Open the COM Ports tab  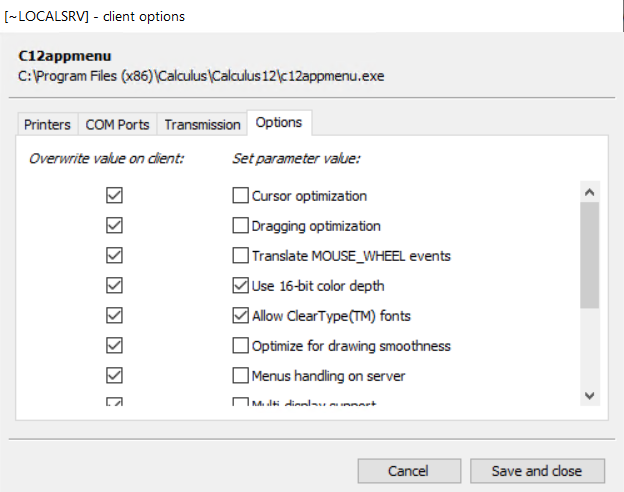pos(117,124)
